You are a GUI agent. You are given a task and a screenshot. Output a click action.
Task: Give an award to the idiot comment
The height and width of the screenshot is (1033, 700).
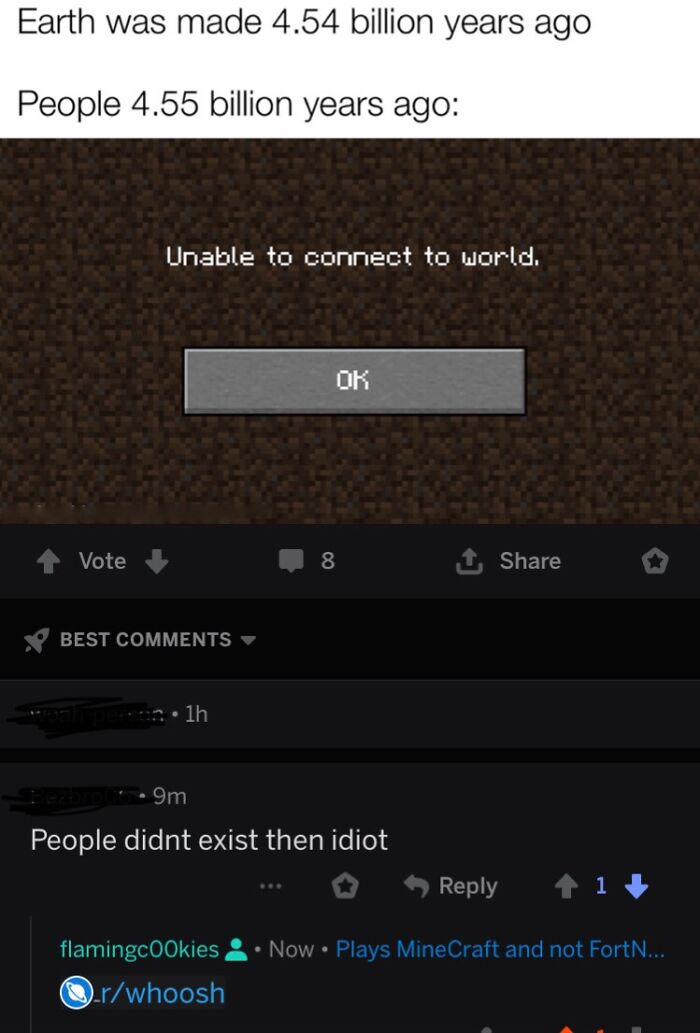pyautogui.click(x=344, y=886)
